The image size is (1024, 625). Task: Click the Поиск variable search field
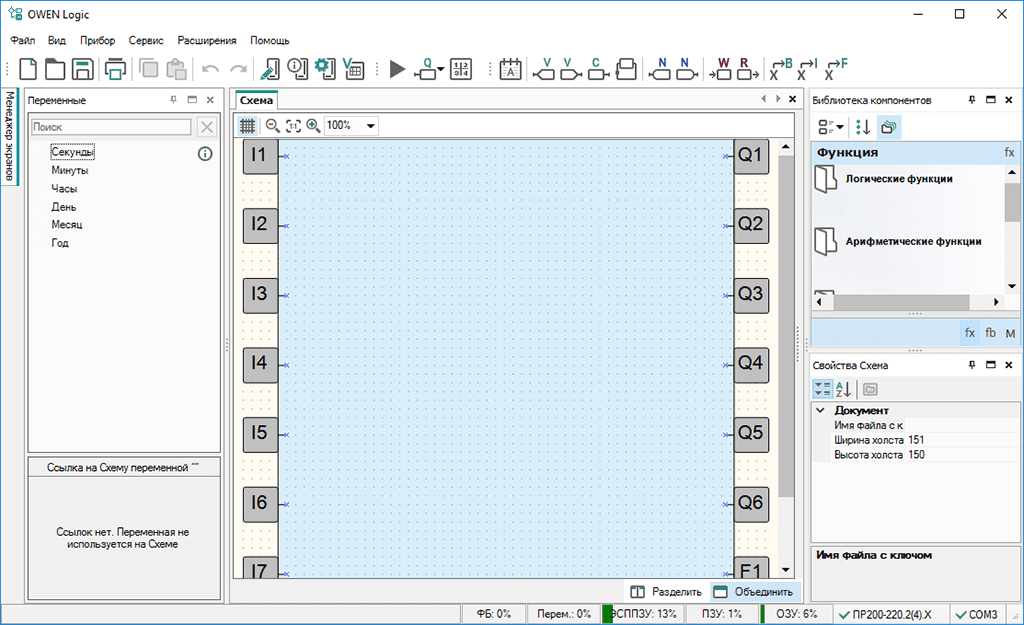[x=111, y=127]
